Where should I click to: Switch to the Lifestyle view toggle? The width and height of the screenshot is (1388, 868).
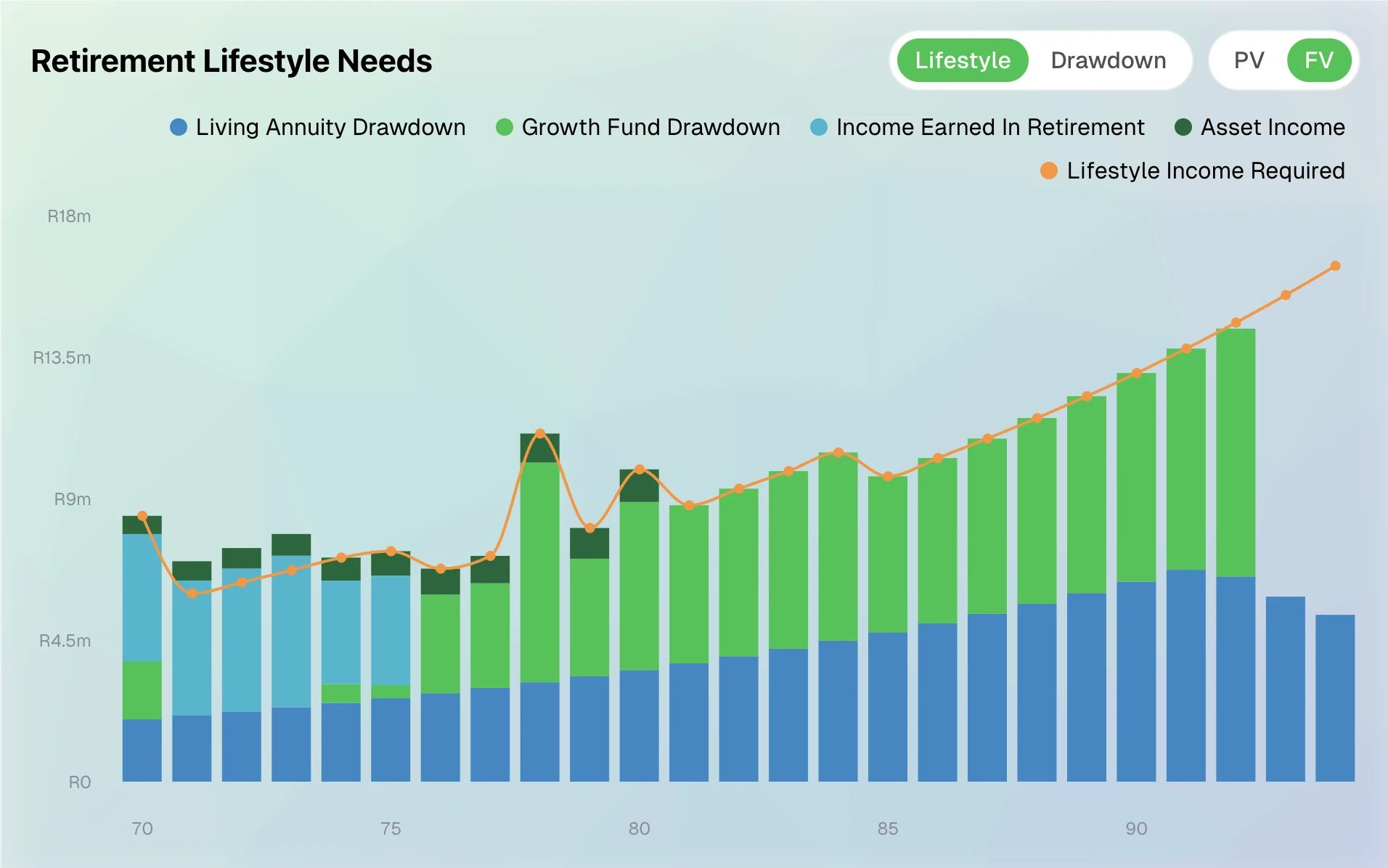point(962,60)
